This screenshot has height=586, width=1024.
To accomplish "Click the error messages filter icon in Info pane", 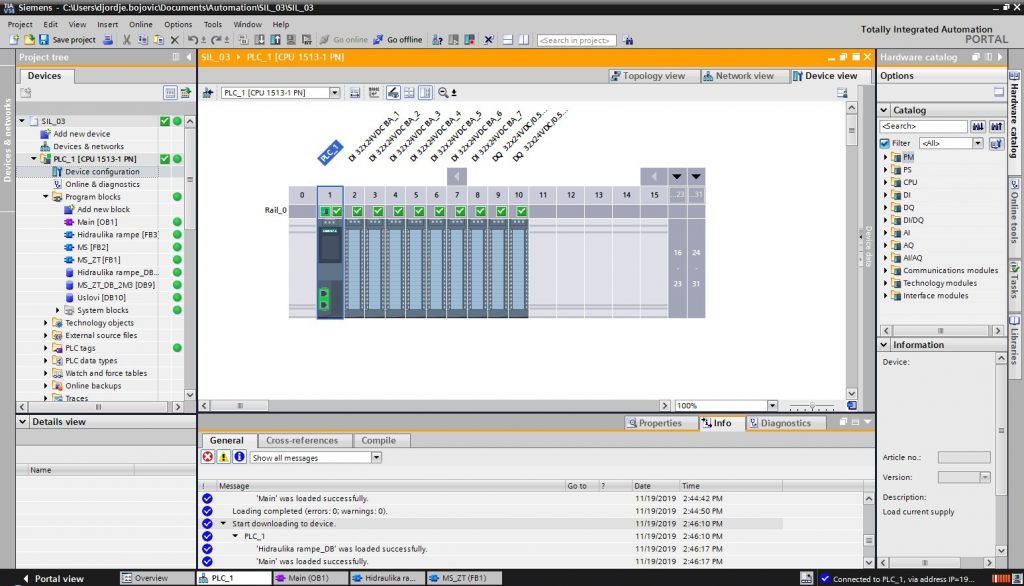I will (x=208, y=457).
